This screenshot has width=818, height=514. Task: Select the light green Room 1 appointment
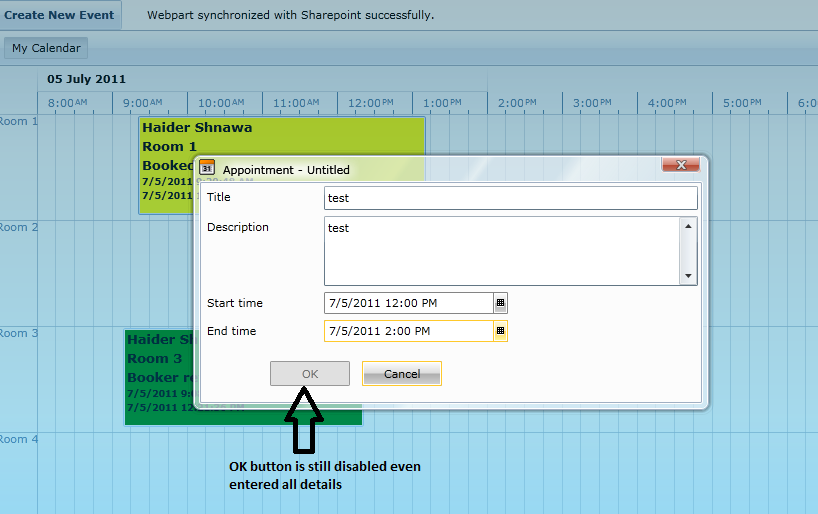point(282,136)
